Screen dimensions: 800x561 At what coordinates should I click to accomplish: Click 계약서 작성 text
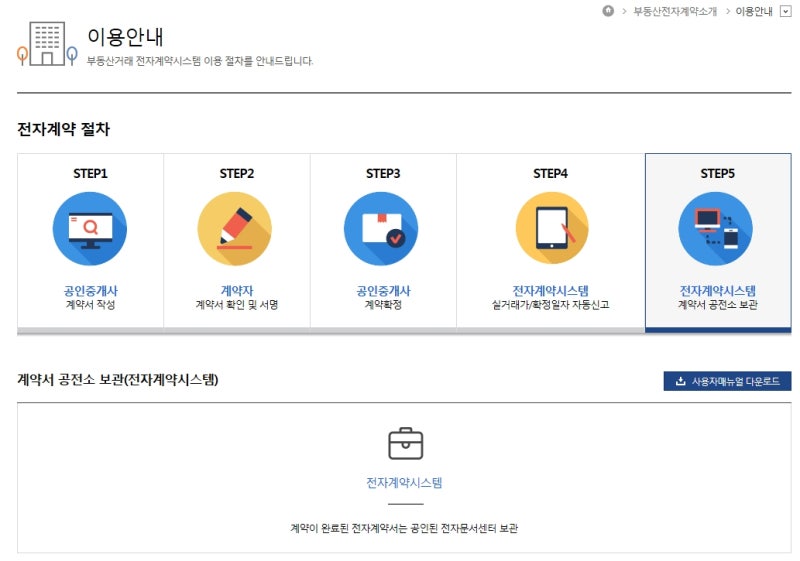(90, 304)
